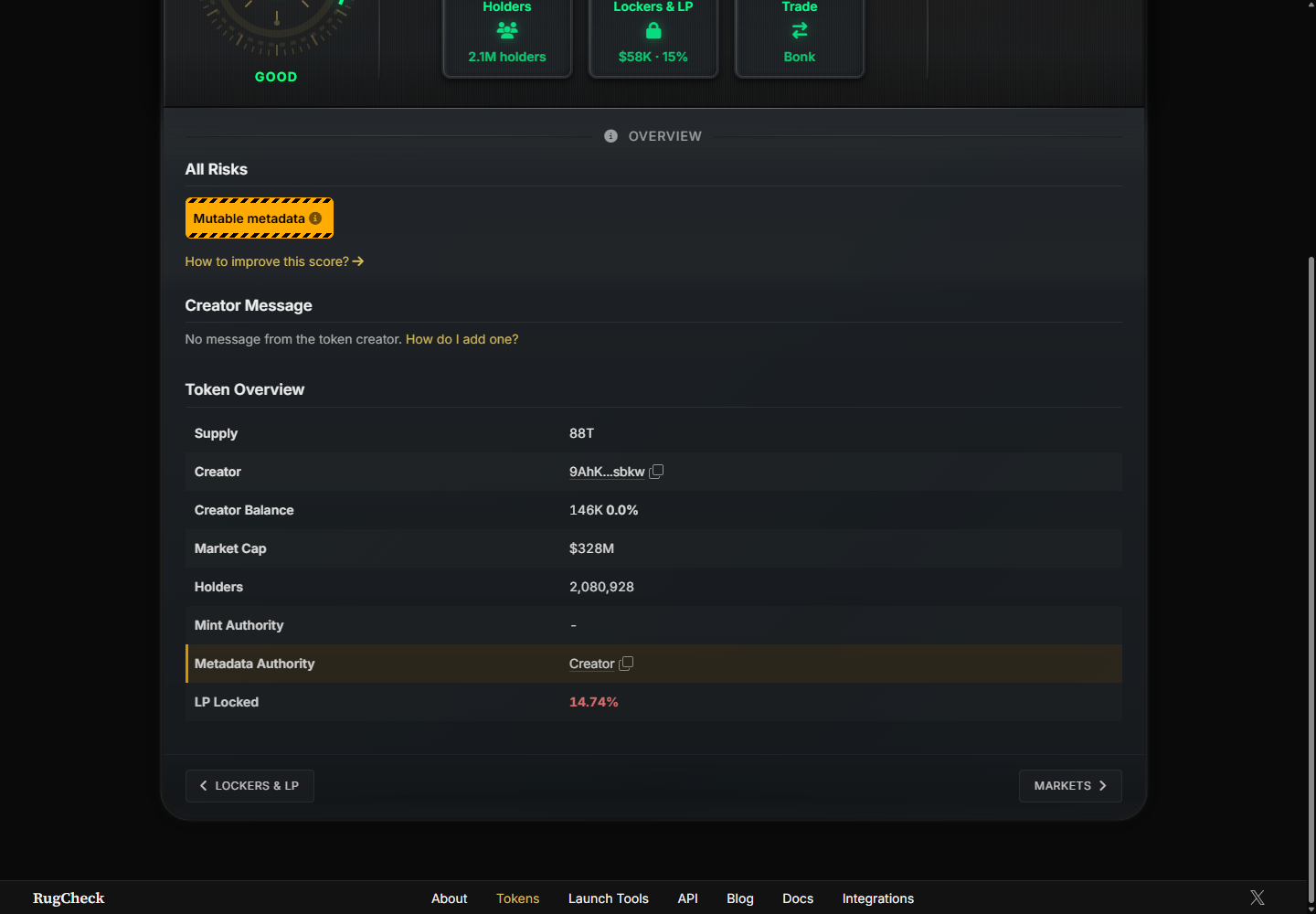Open the Trade card with swap arrows
This screenshot has height=914, width=1316.
click(x=800, y=37)
